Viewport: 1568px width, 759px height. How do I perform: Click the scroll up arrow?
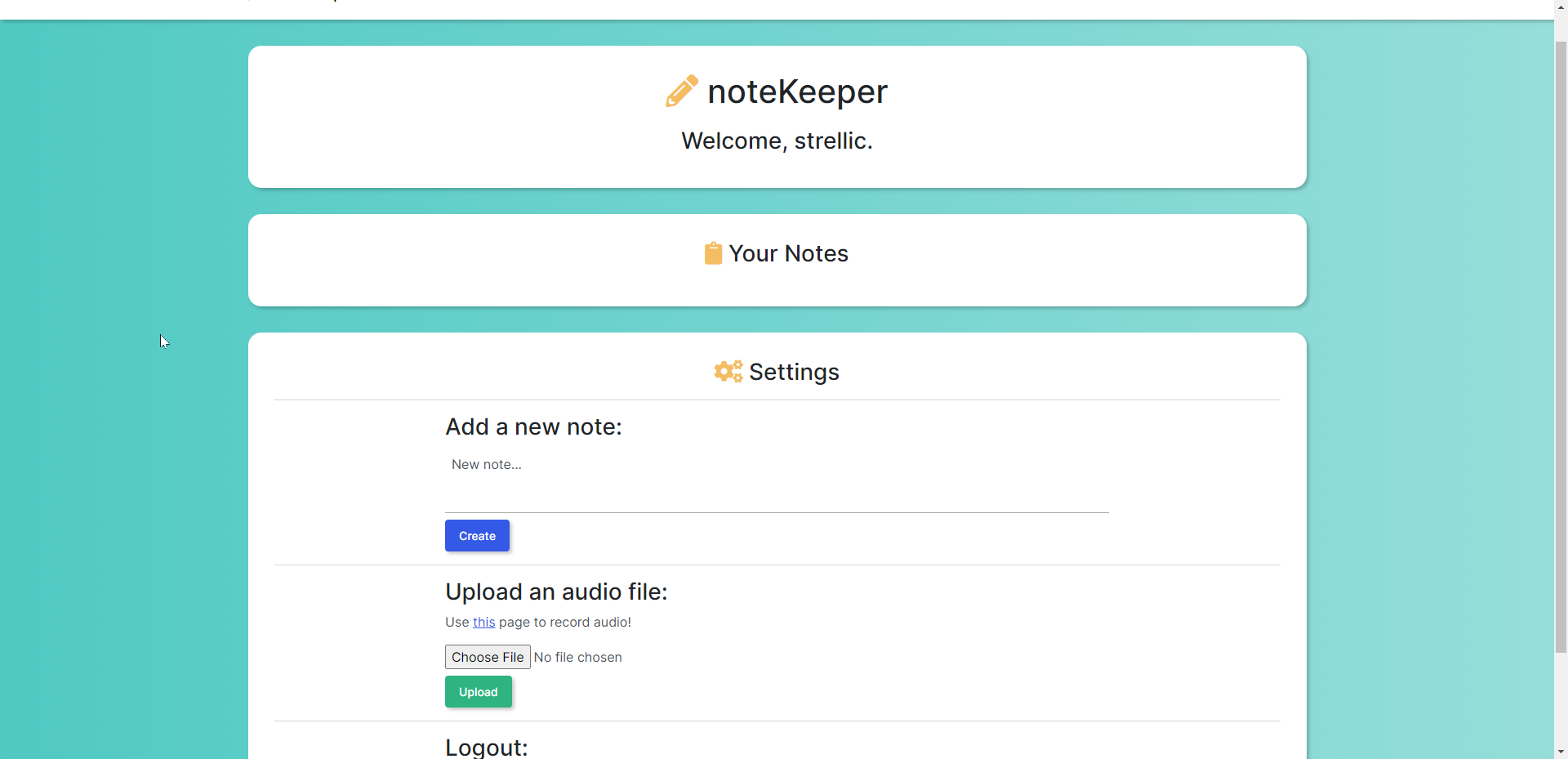(1561, 7)
